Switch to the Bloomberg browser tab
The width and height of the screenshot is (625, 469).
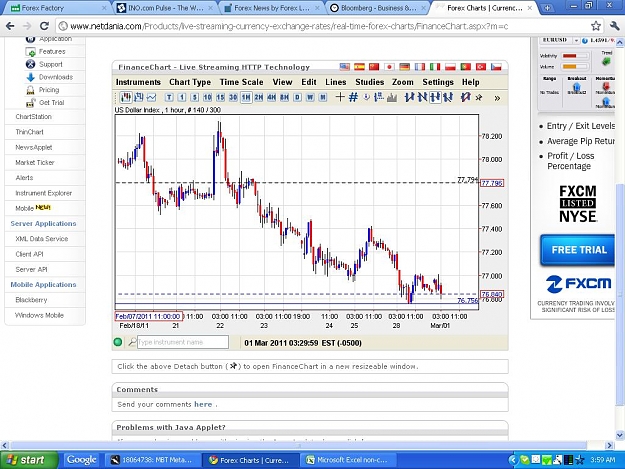pos(378,8)
